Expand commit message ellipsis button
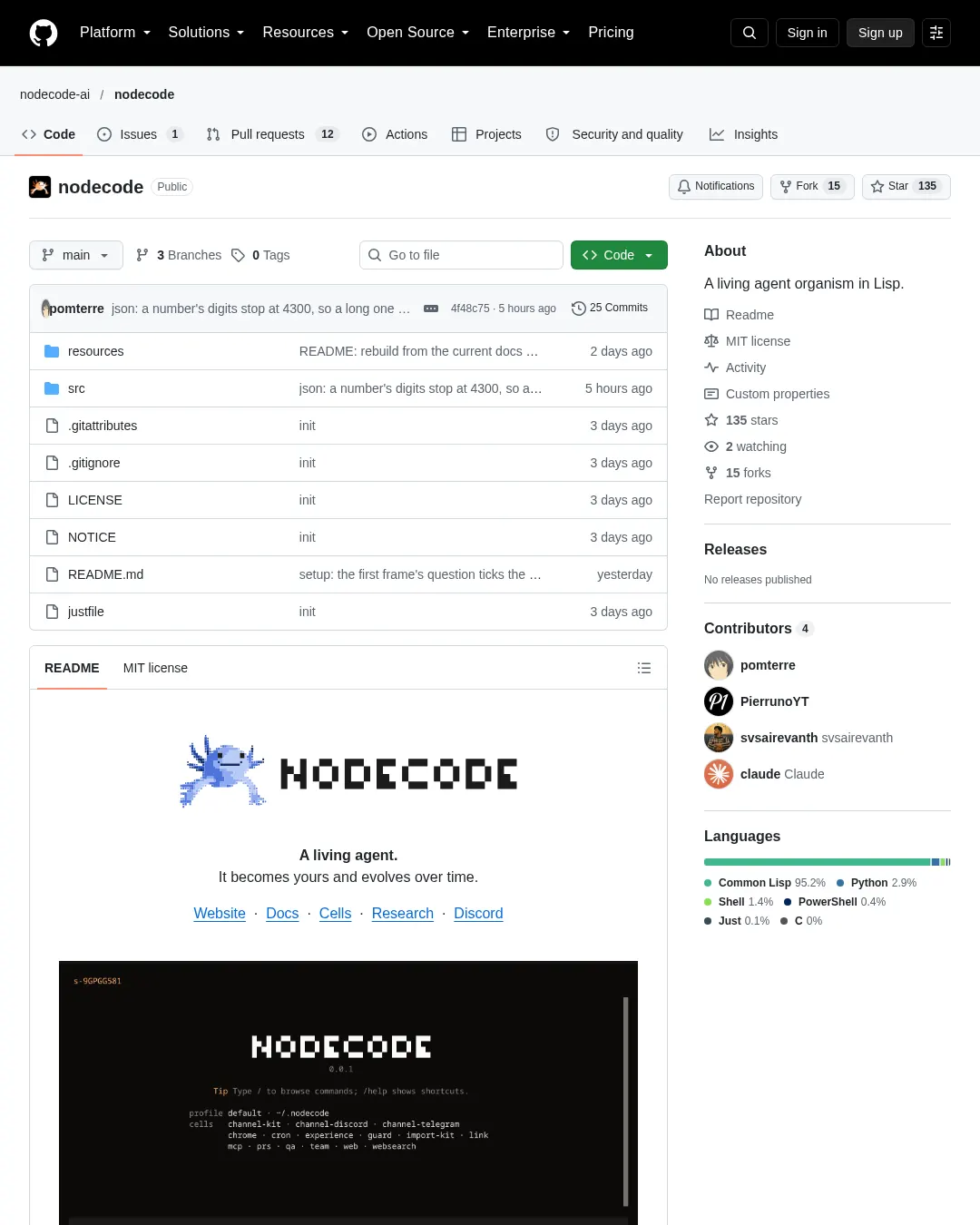The width and height of the screenshot is (980, 1225). 431,309
